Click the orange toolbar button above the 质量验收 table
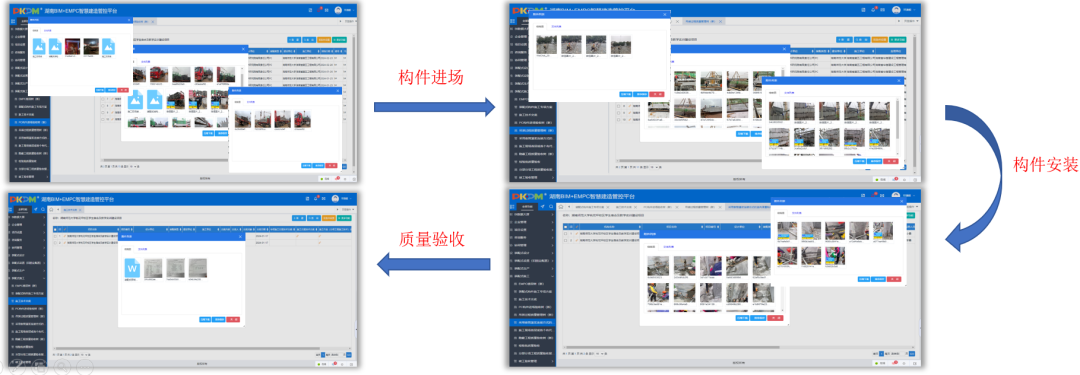Viewport: 1080px width, 375px height. pyautogui.click(x=329, y=218)
